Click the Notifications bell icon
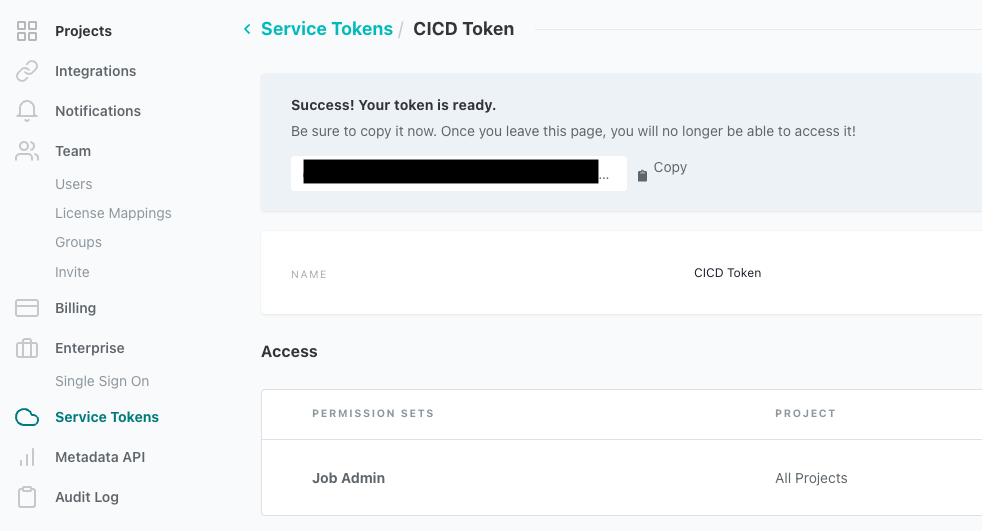Screen dimensions: 982x531 (x=27, y=111)
